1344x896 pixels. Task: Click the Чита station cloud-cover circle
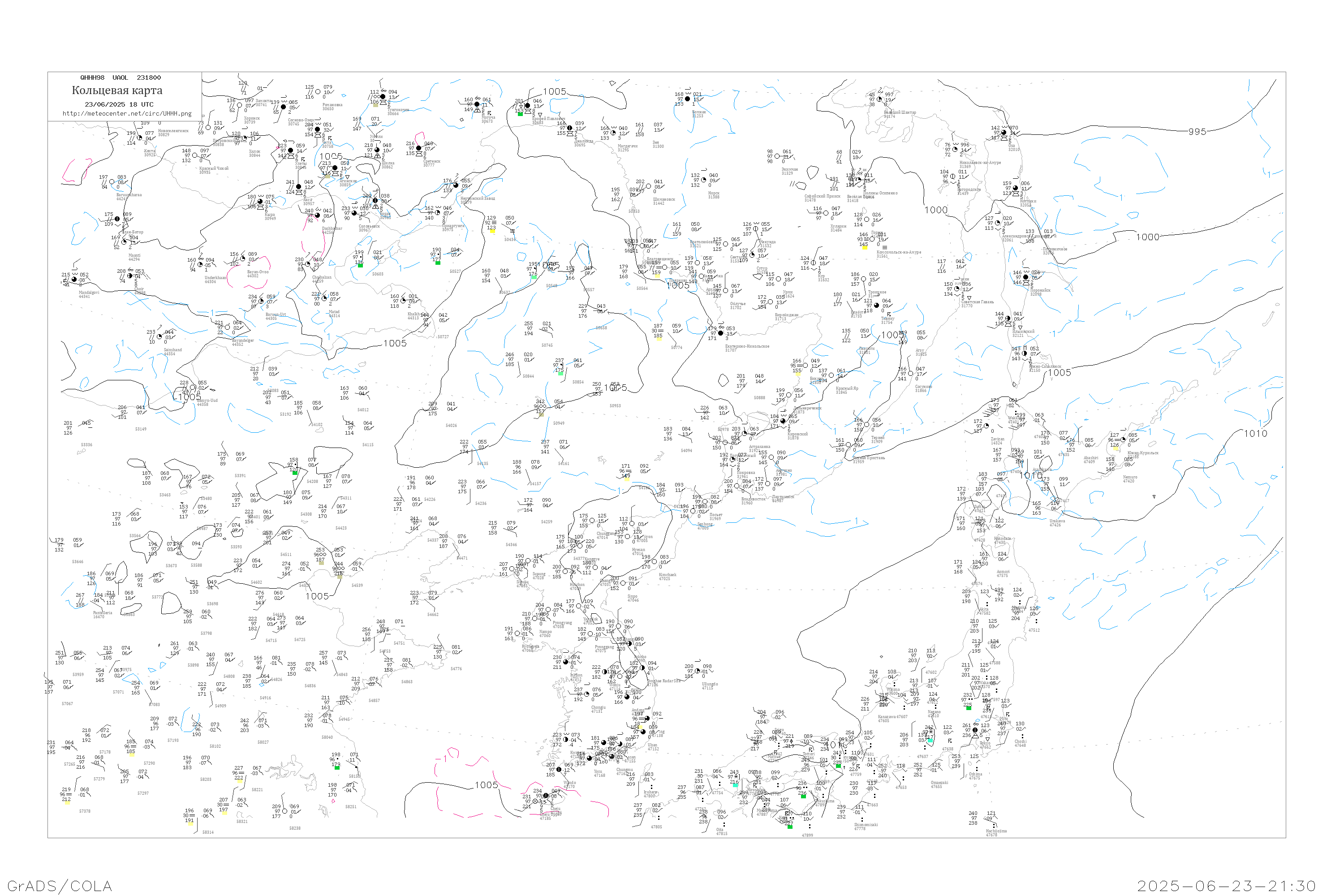(318, 130)
